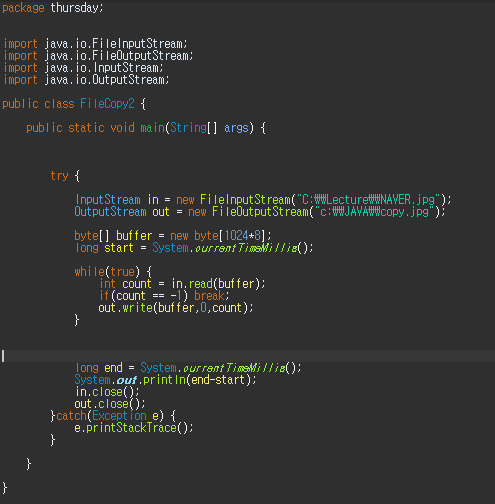This screenshot has width=495, height=504.
Task: Click 'catch(Exception e)' clause
Action: point(110,416)
